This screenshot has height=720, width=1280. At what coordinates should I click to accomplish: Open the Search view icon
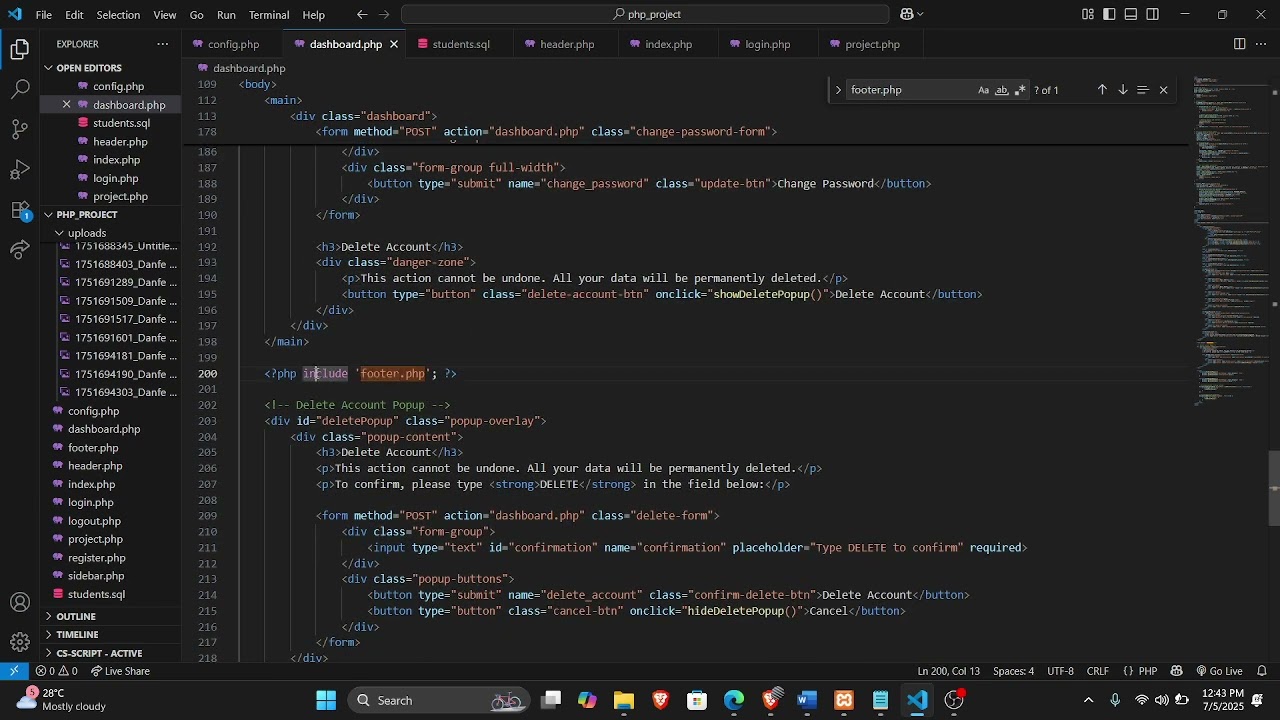[x=20, y=89]
